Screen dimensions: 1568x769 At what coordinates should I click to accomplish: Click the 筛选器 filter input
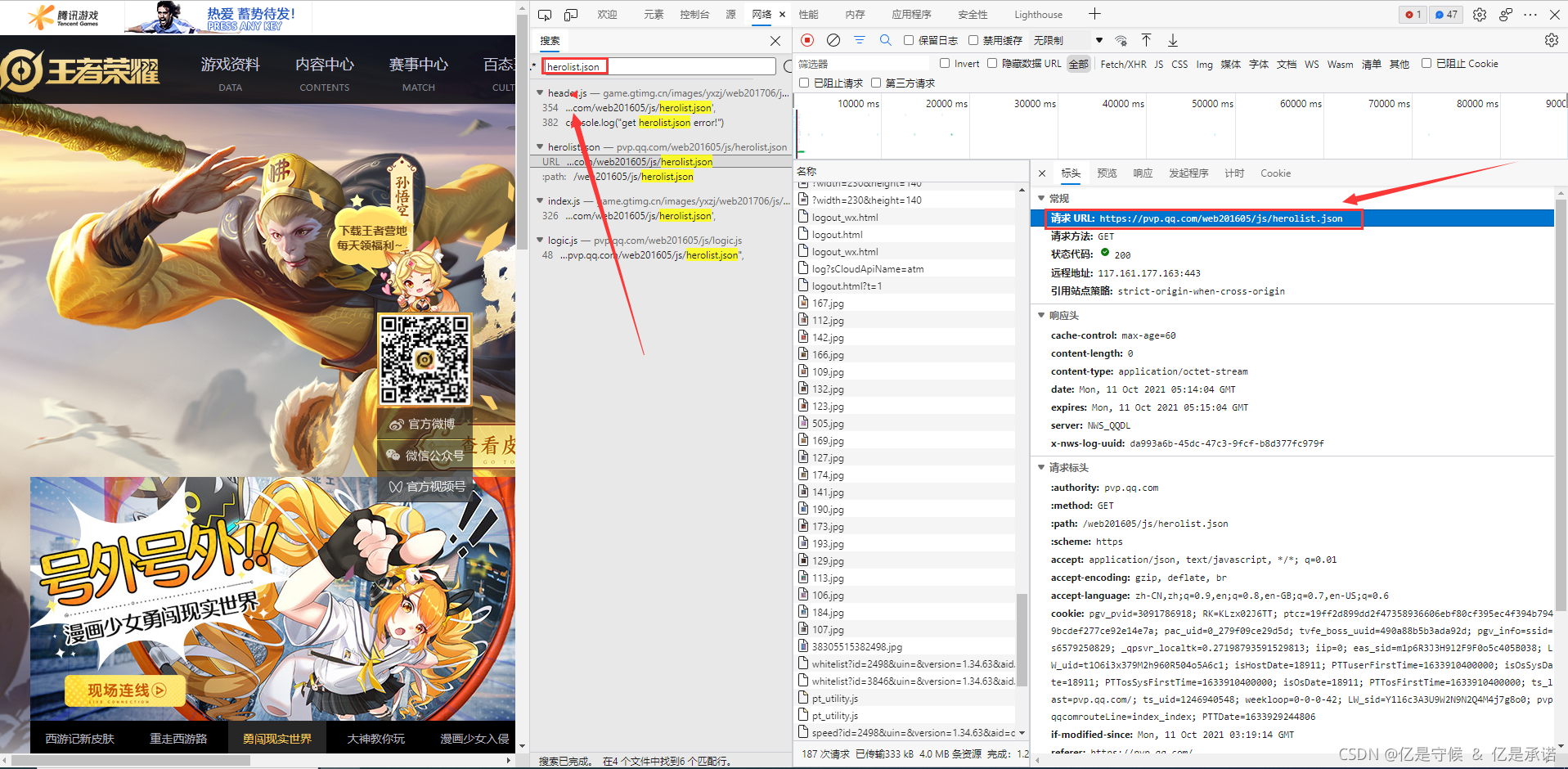point(862,64)
